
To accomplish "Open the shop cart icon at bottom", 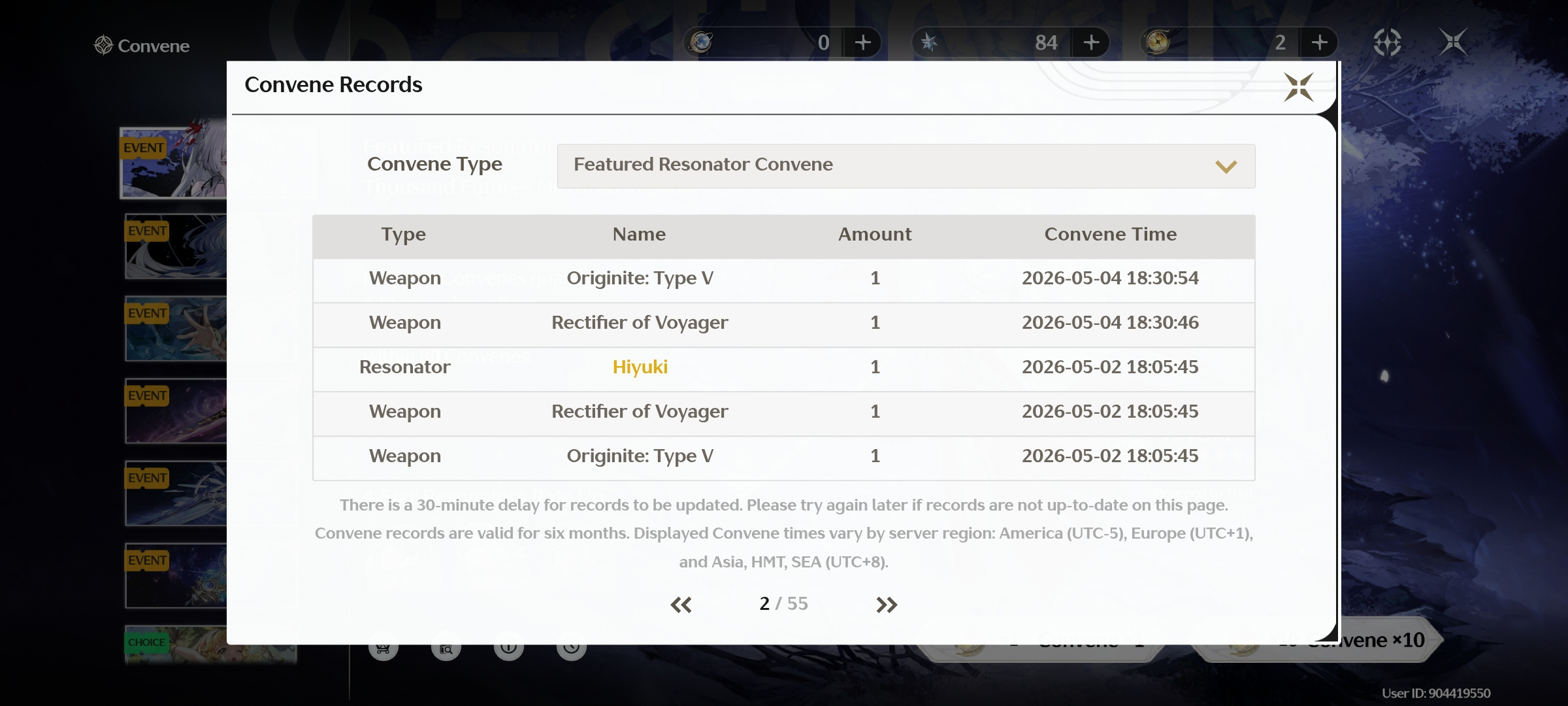I will (383, 647).
